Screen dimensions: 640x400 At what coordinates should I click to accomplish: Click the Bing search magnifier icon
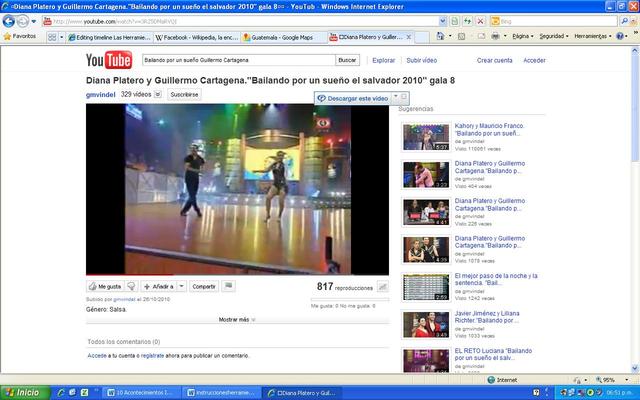click(624, 21)
